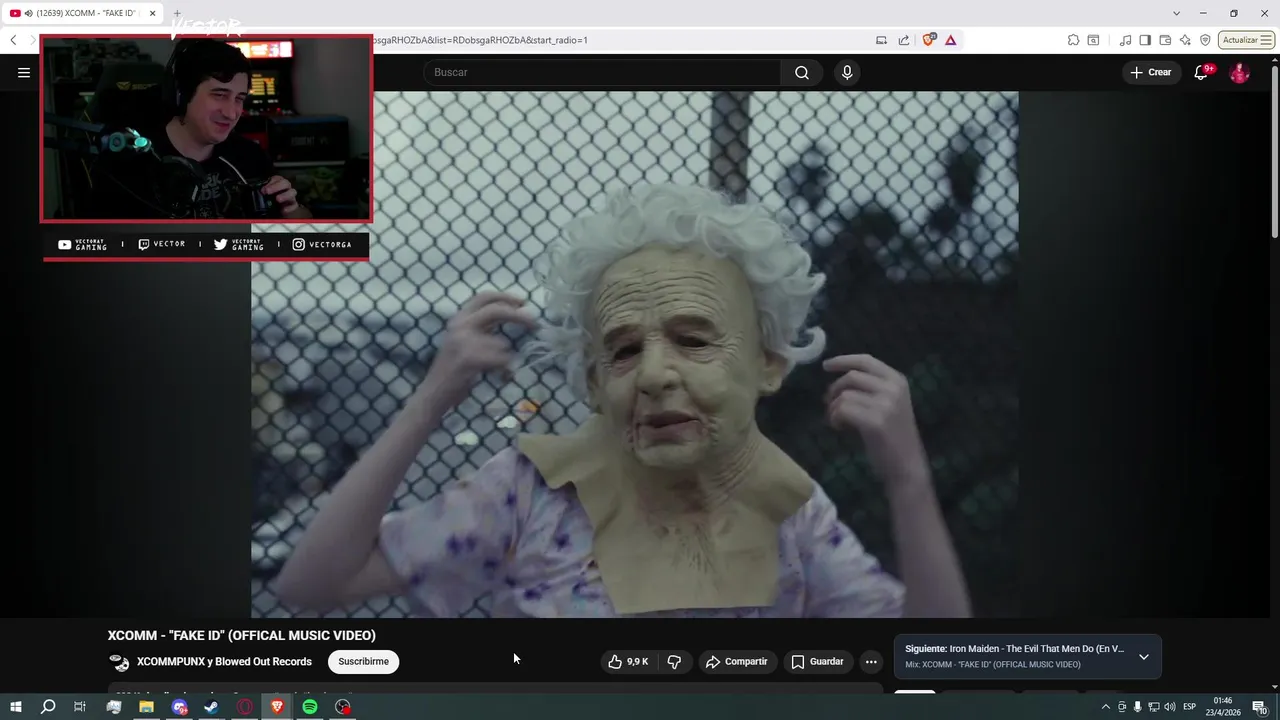Dislike the video with thumbs-down icon
Image resolution: width=1280 pixels, height=720 pixels.
pyautogui.click(x=674, y=662)
